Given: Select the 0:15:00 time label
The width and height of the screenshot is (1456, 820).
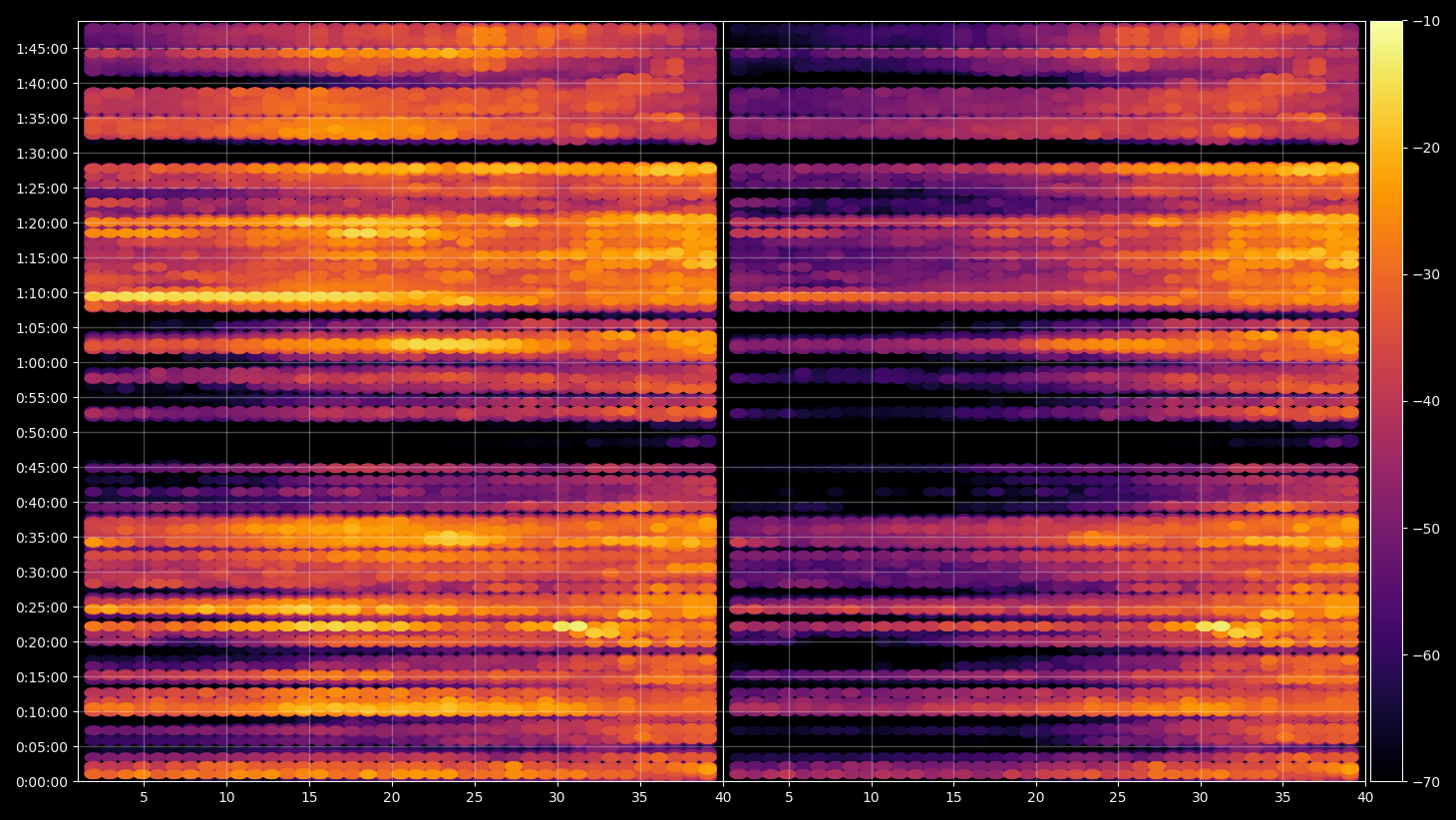Looking at the screenshot, I should click(42, 677).
